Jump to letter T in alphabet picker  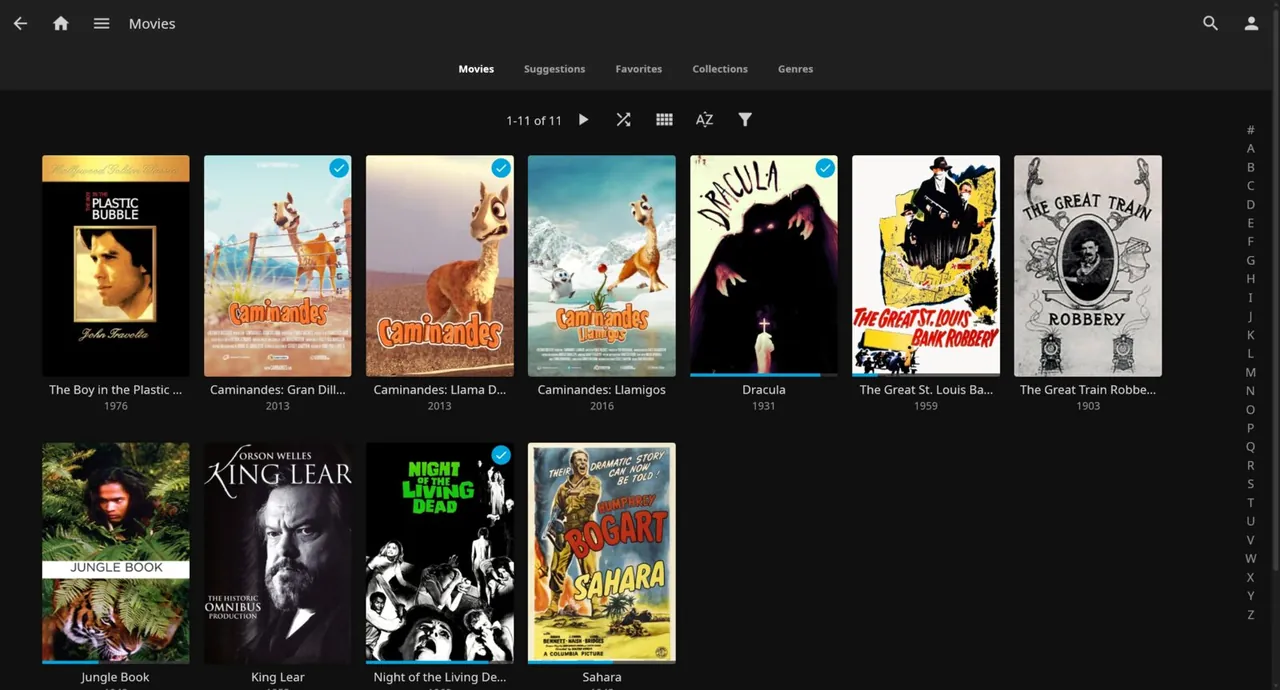1250,503
